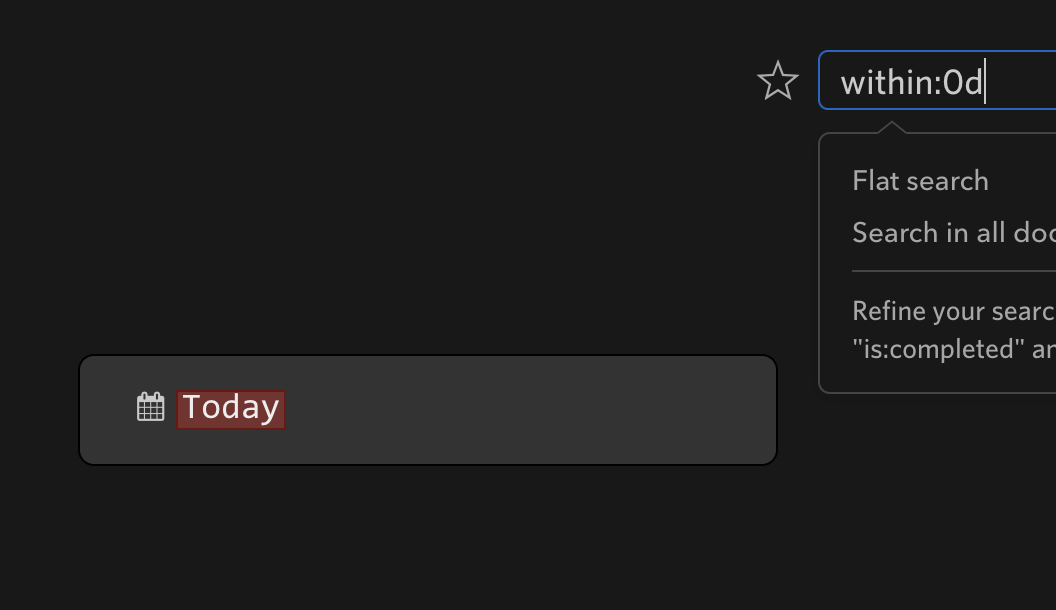
Task: Click the Refine your search hint text
Action: 954,311
